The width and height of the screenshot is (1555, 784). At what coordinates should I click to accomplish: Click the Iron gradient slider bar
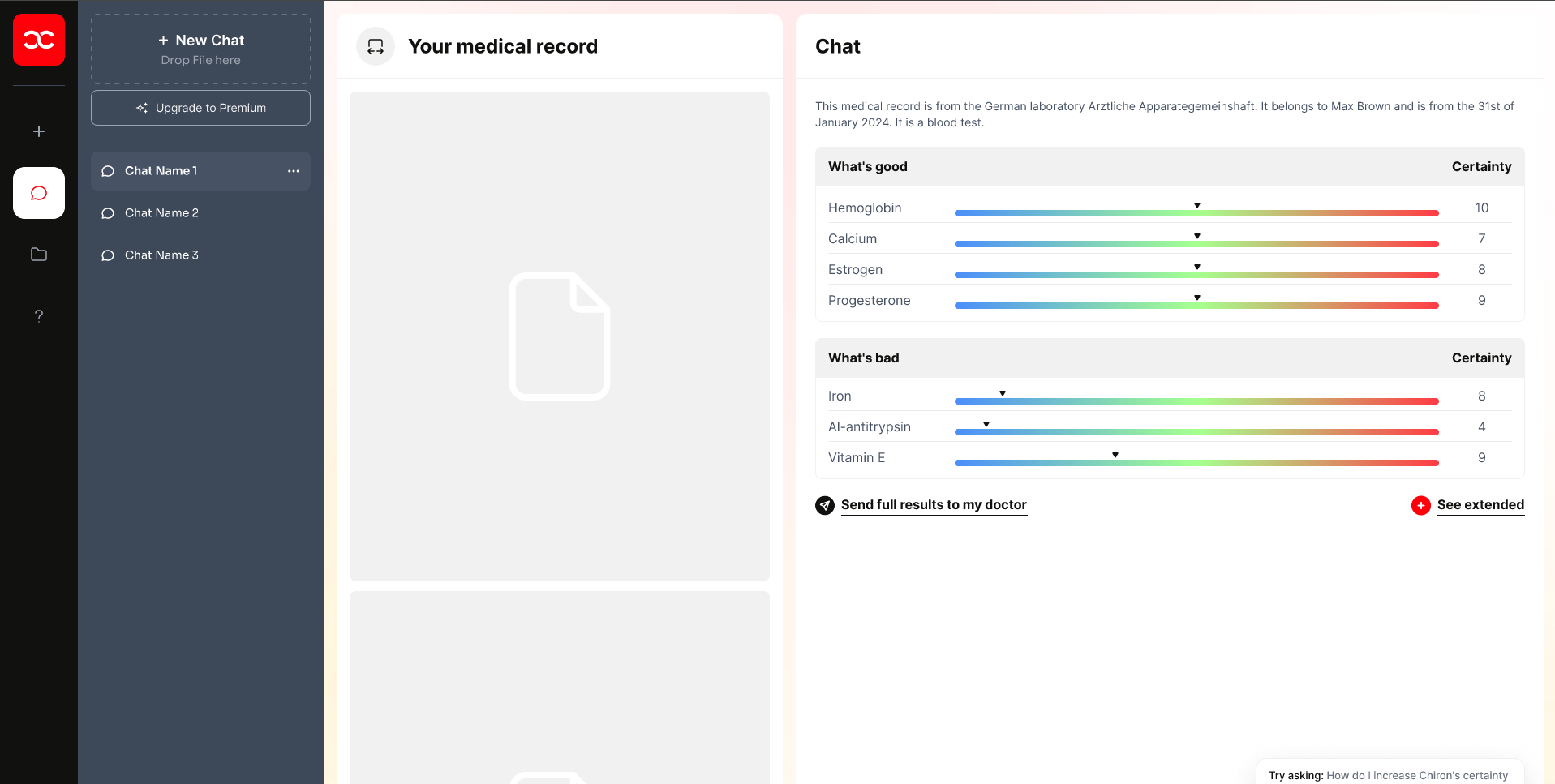[x=1196, y=401]
